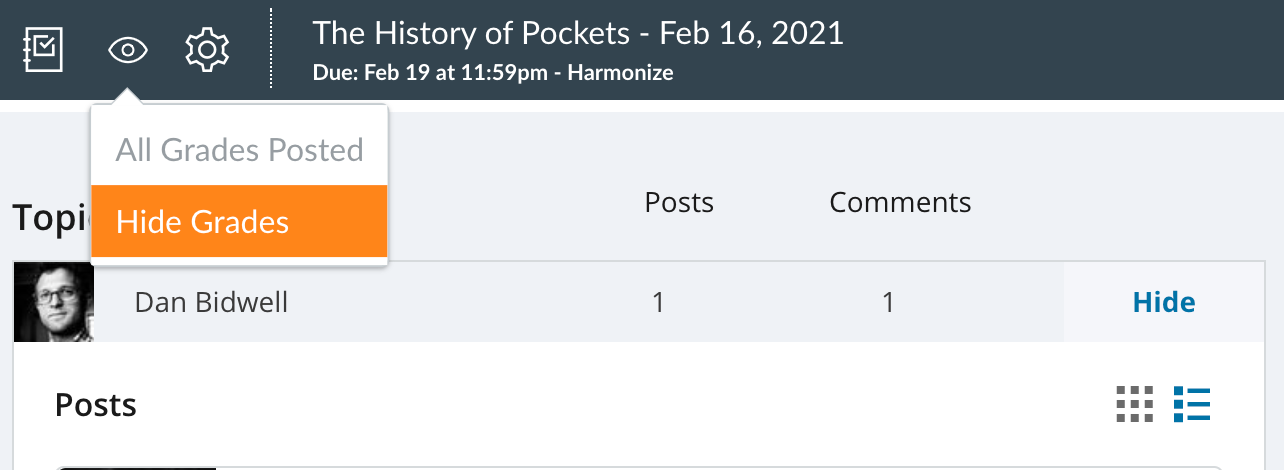Click the All Grades Posted menu entry

238,150
